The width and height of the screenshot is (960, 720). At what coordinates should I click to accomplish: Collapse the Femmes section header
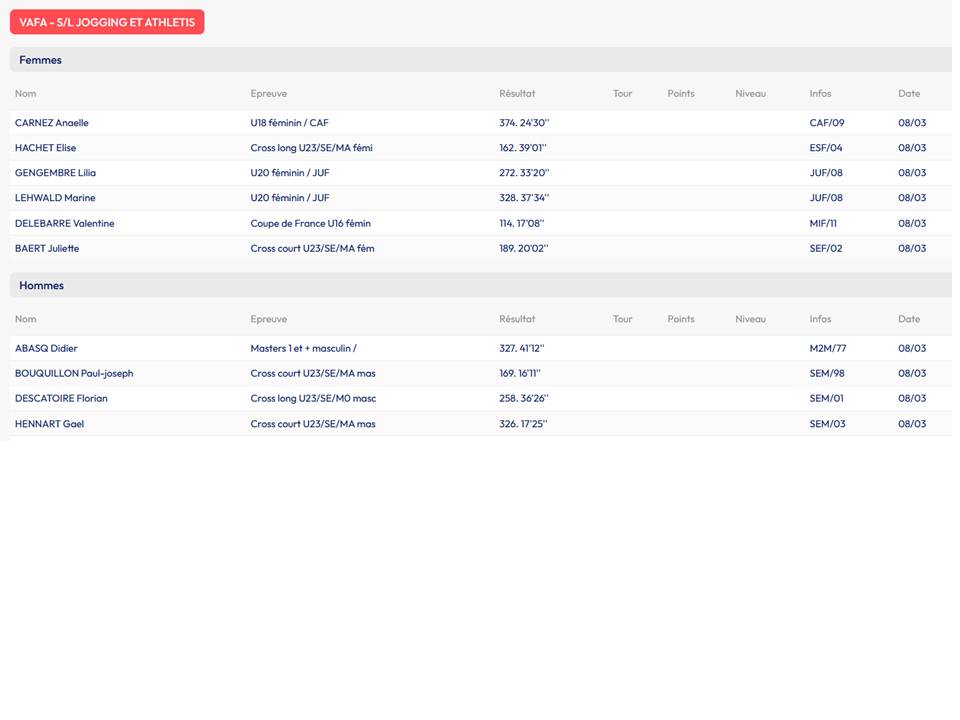(x=40, y=60)
